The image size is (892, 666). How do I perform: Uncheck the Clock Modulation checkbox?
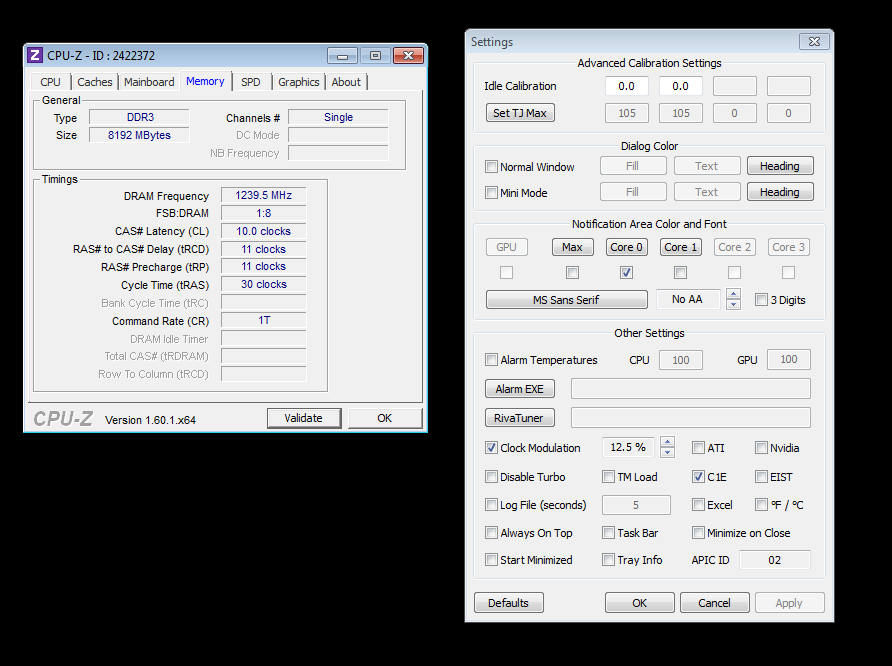pos(491,448)
